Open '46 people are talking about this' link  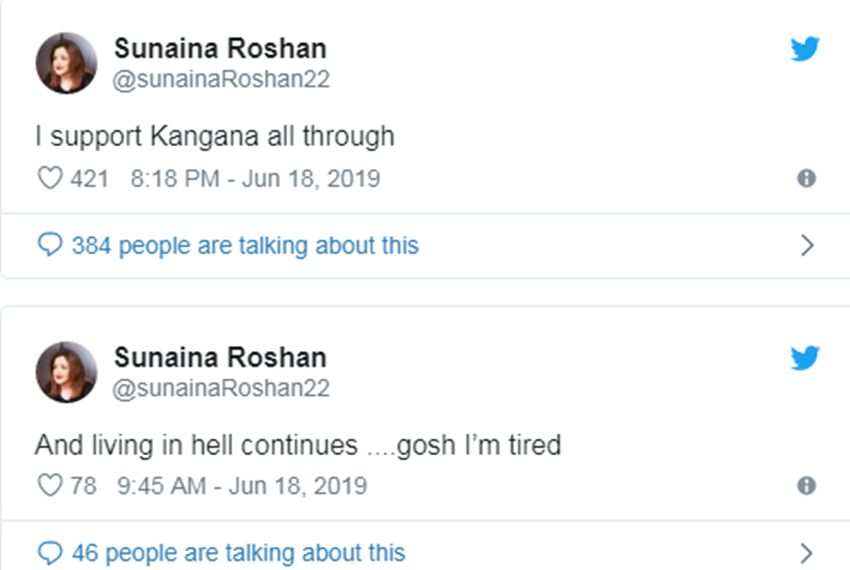point(238,552)
